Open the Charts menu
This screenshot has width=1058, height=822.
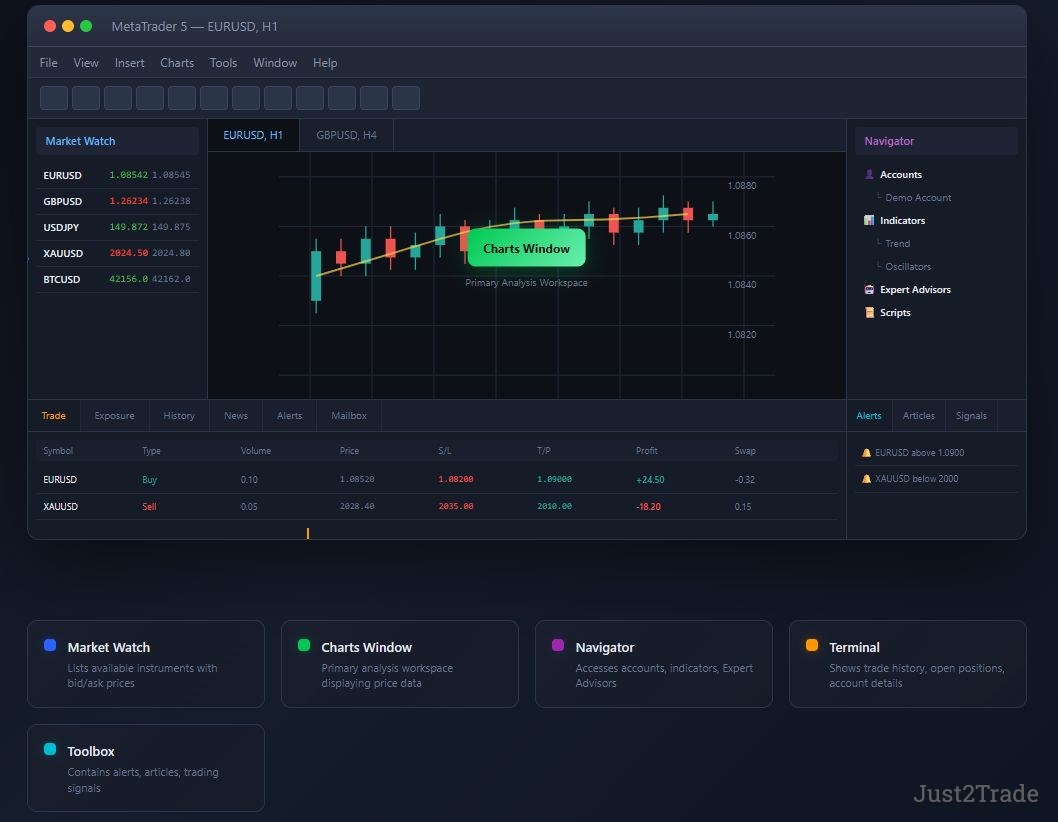177,63
